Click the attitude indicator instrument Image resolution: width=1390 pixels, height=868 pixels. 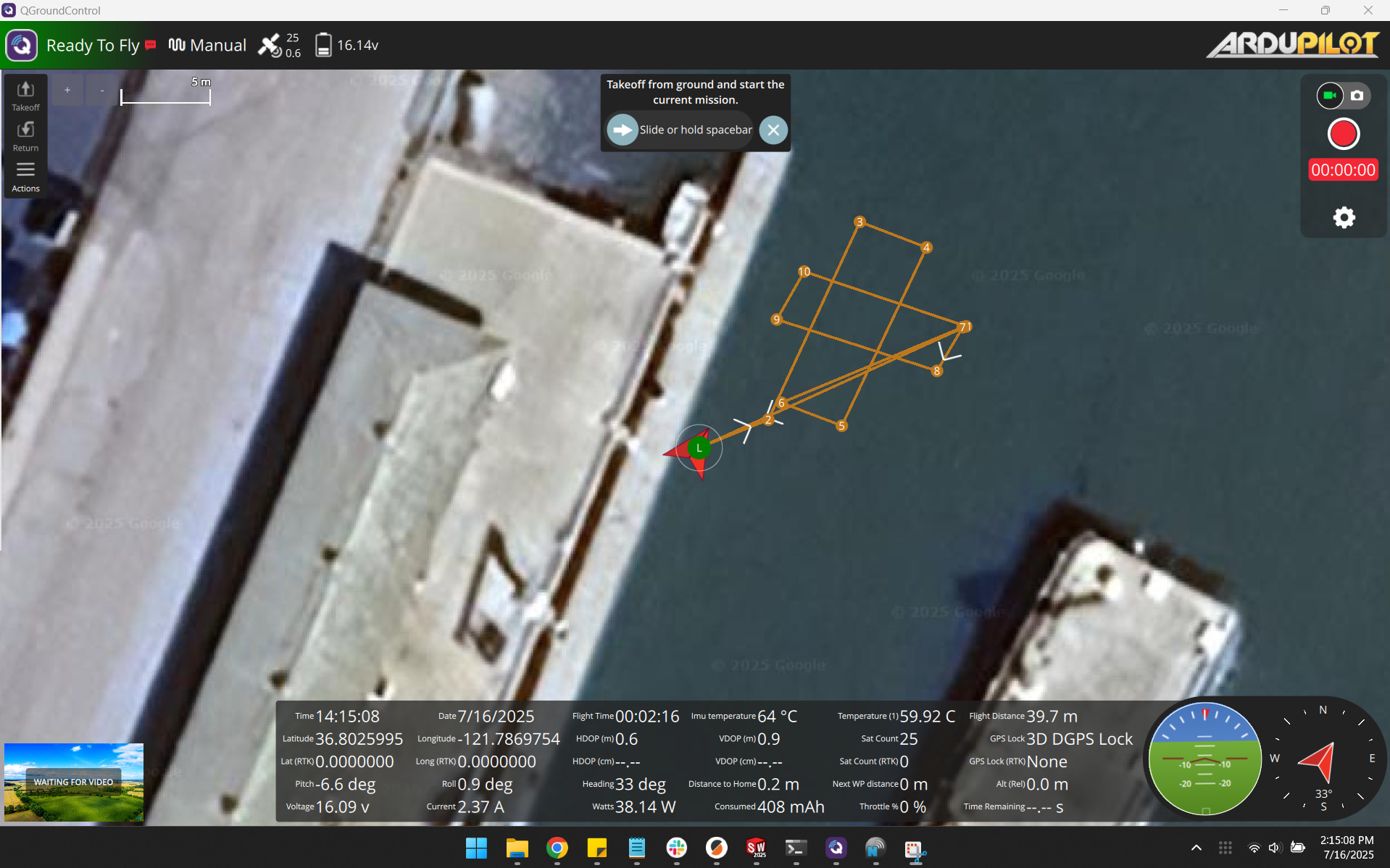coord(1204,759)
